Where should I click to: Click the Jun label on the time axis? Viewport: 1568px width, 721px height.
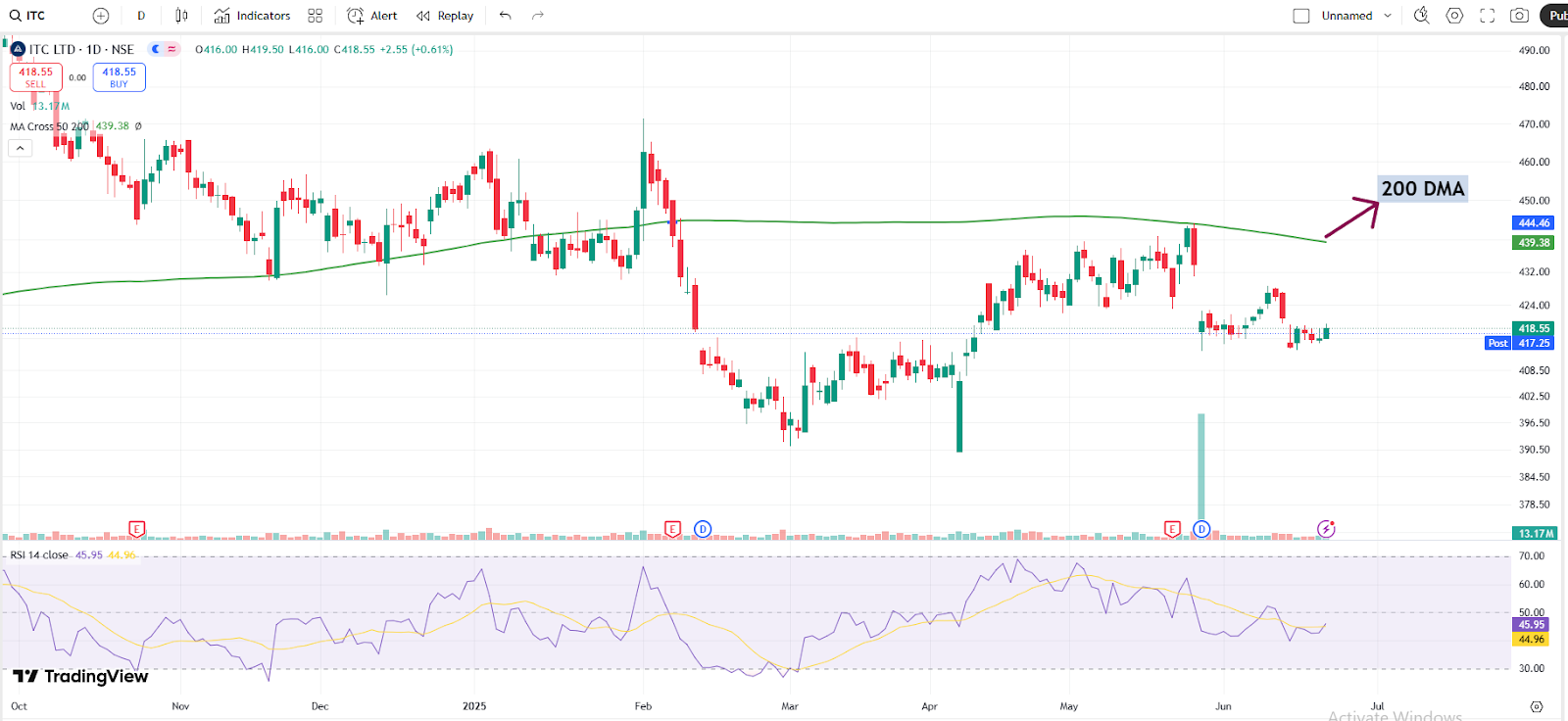1223,706
